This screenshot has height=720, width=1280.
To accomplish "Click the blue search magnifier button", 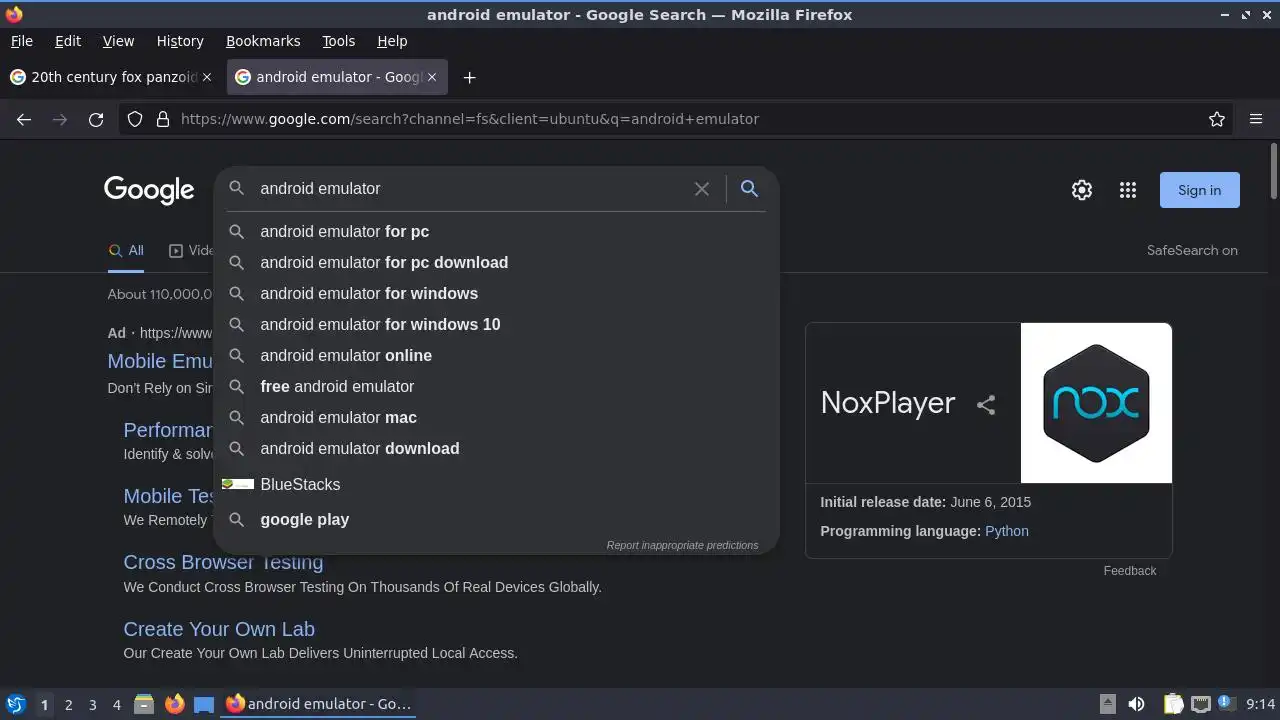I will coord(749,189).
